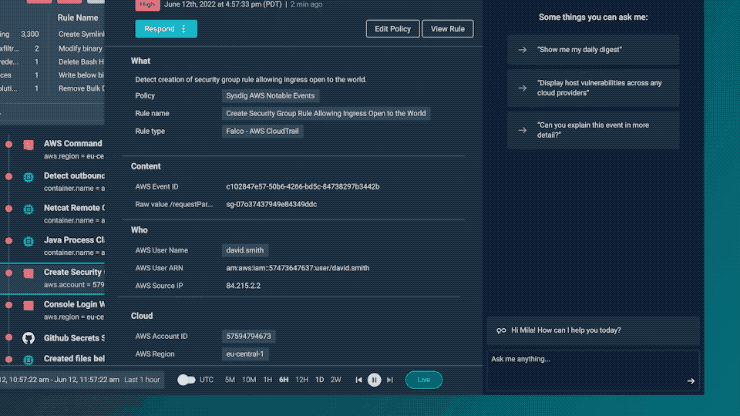Image resolution: width=740 pixels, height=416 pixels.
Task: Open the Netcat Remote event in the list
Action: tap(52, 213)
